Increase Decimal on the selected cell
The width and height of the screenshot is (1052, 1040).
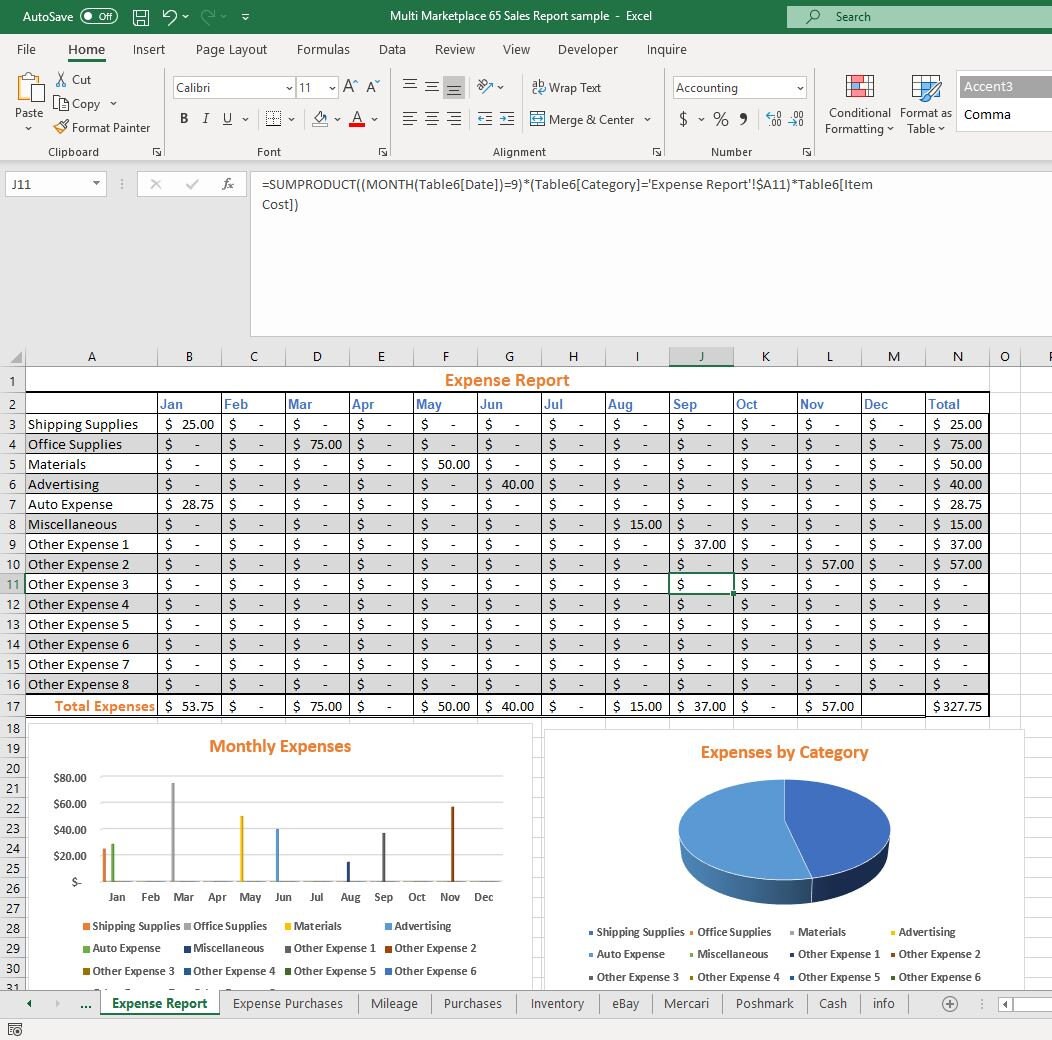point(773,119)
